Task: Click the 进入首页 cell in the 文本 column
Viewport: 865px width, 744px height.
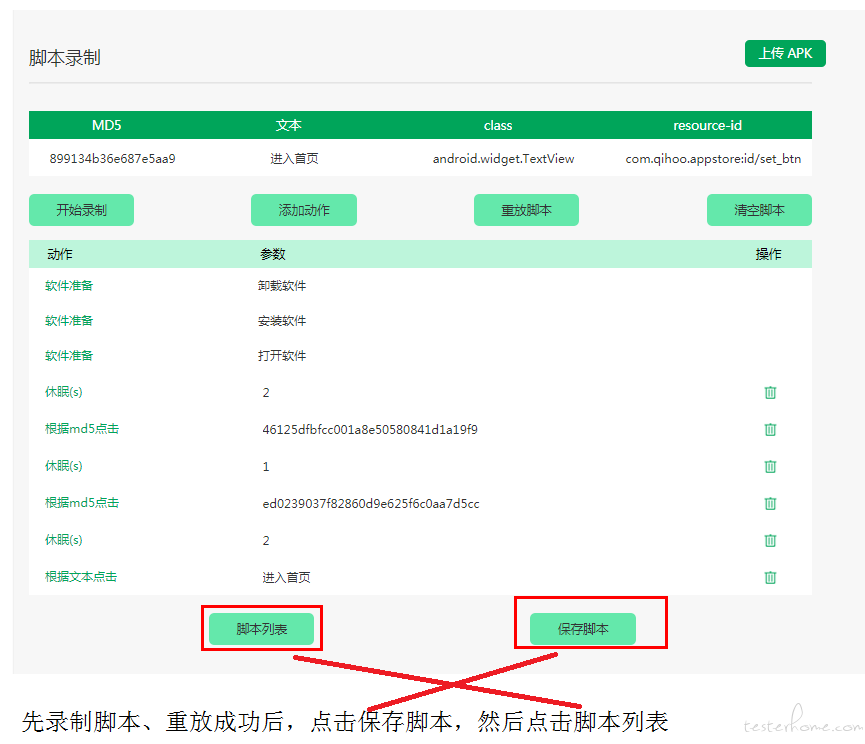Action: tap(294, 159)
